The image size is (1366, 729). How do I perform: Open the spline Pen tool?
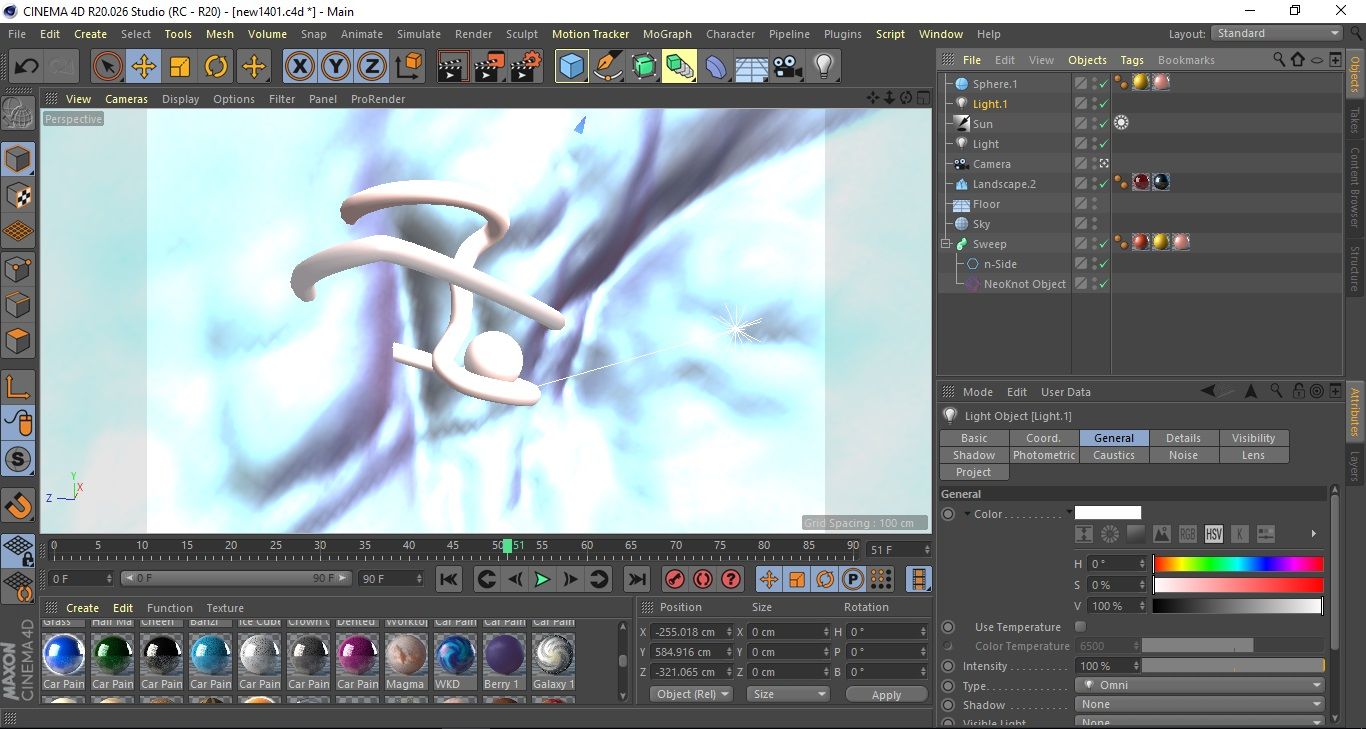click(608, 67)
